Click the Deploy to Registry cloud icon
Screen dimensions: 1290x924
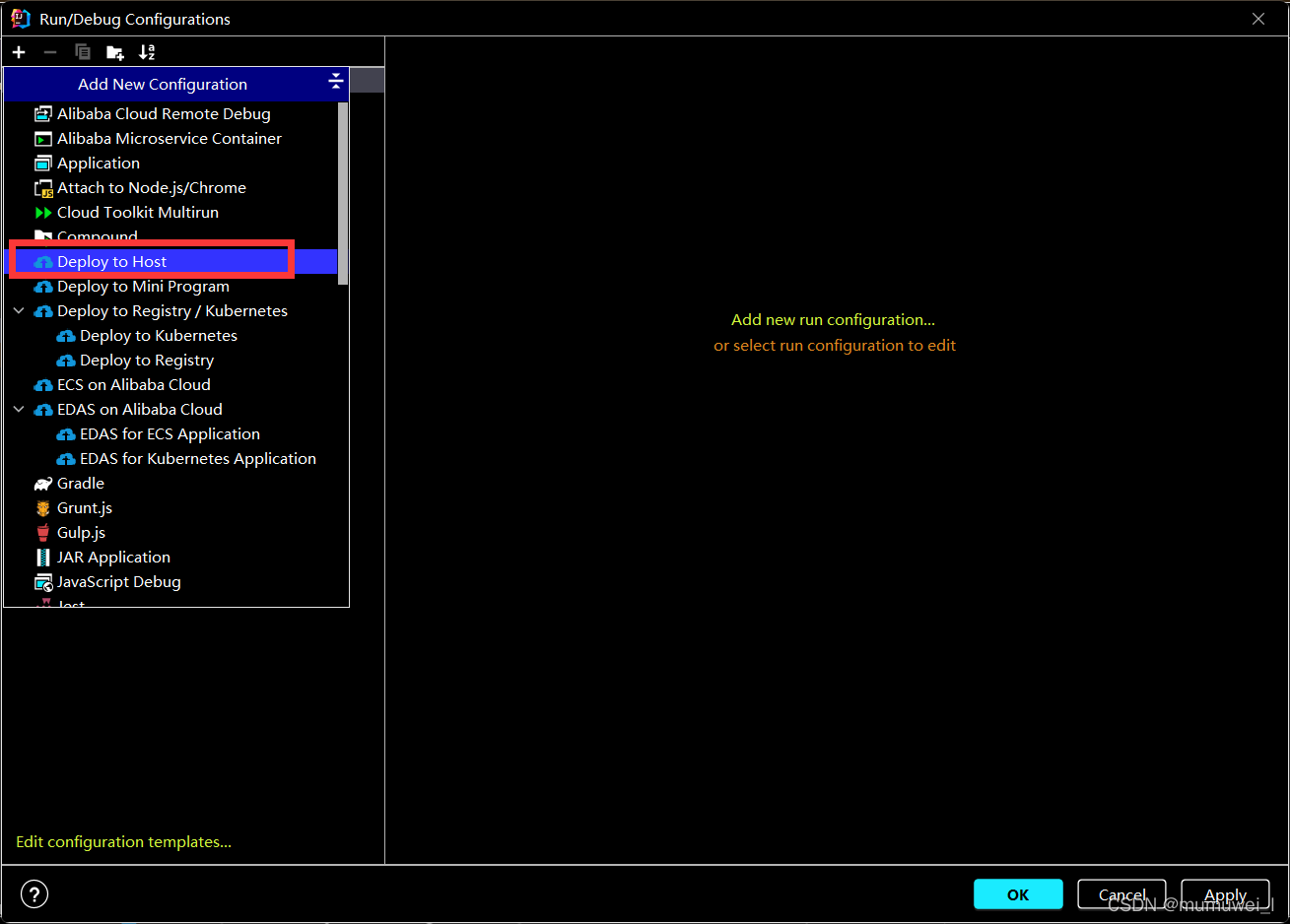(x=66, y=361)
